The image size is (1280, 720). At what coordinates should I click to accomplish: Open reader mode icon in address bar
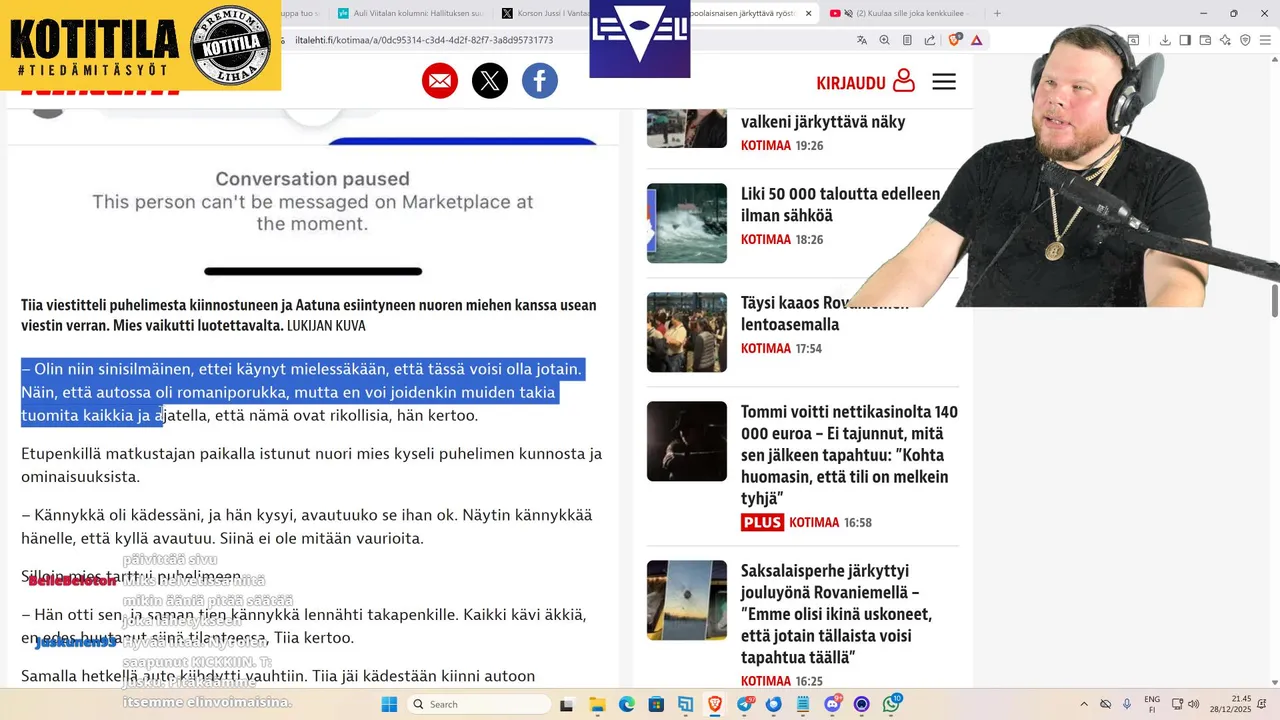point(908,40)
